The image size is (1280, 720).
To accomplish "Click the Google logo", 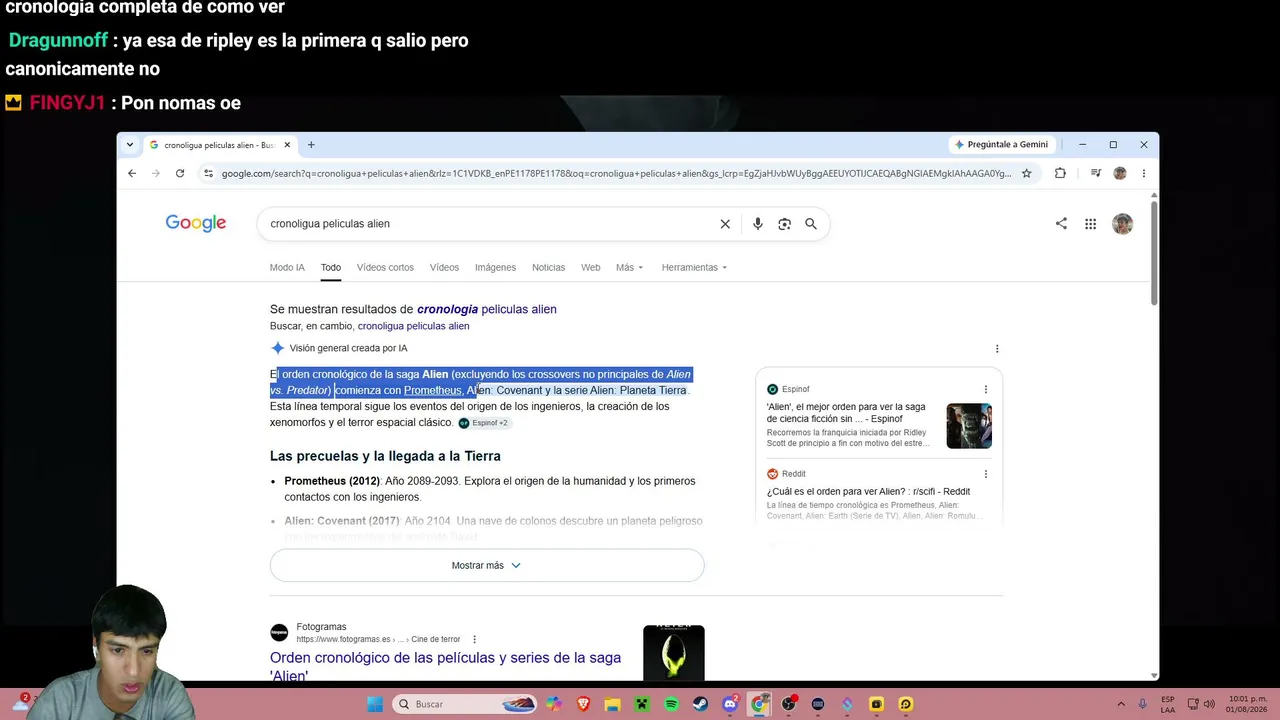I will click(196, 223).
